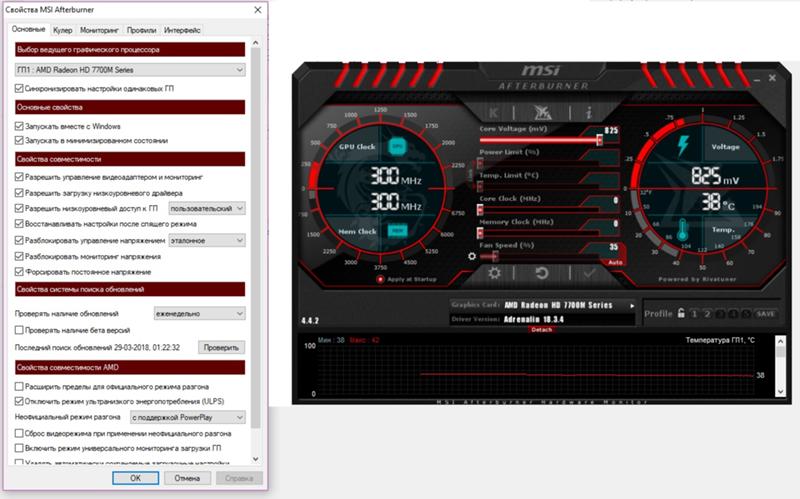Uncheck Запускать вместе с Windows
800x499 pixels.
tap(19, 126)
